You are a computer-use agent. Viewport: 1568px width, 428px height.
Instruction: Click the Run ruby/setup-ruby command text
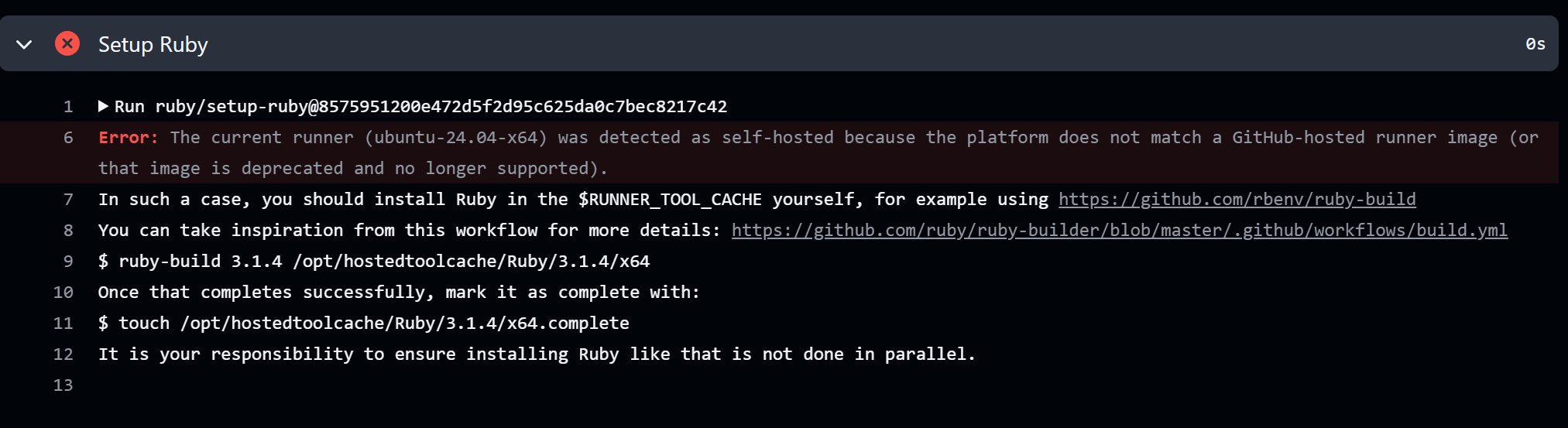[x=420, y=107]
